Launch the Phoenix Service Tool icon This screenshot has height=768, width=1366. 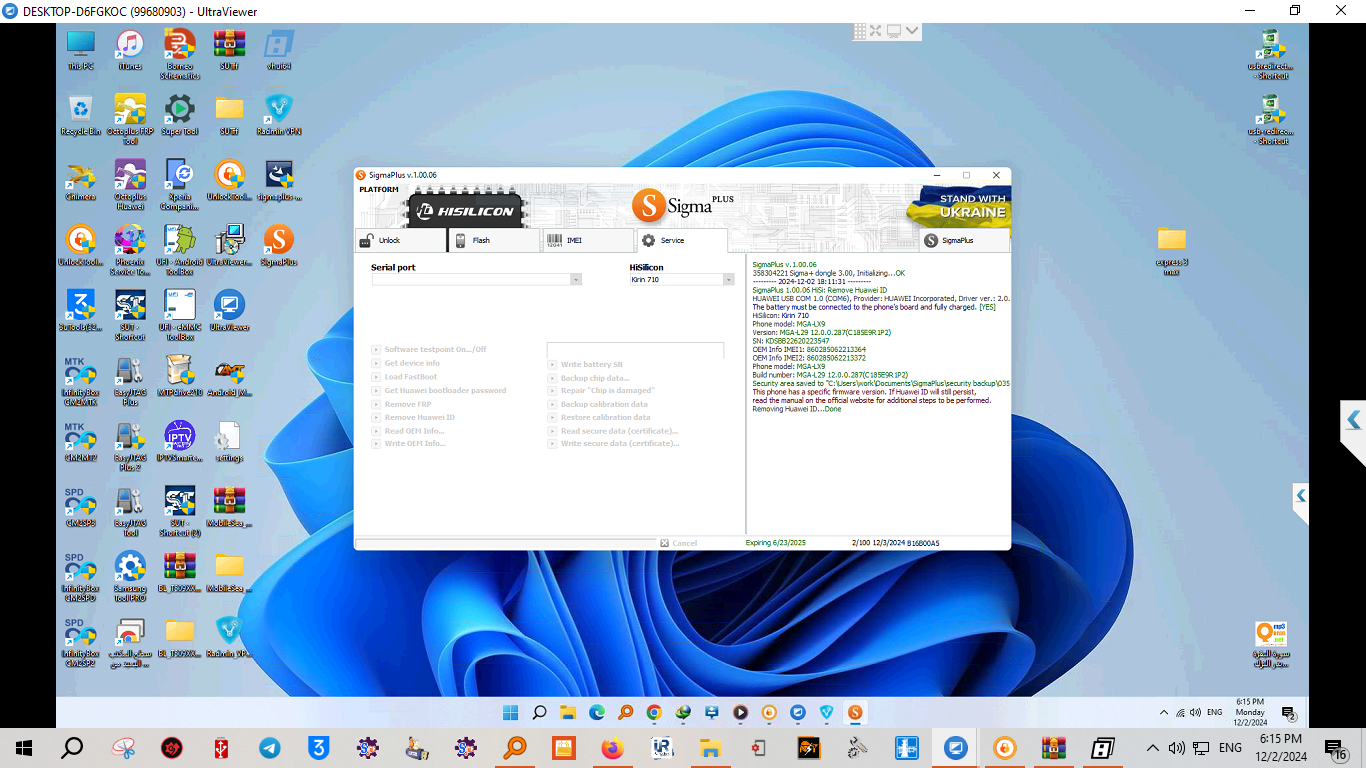click(x=130, y=250)
